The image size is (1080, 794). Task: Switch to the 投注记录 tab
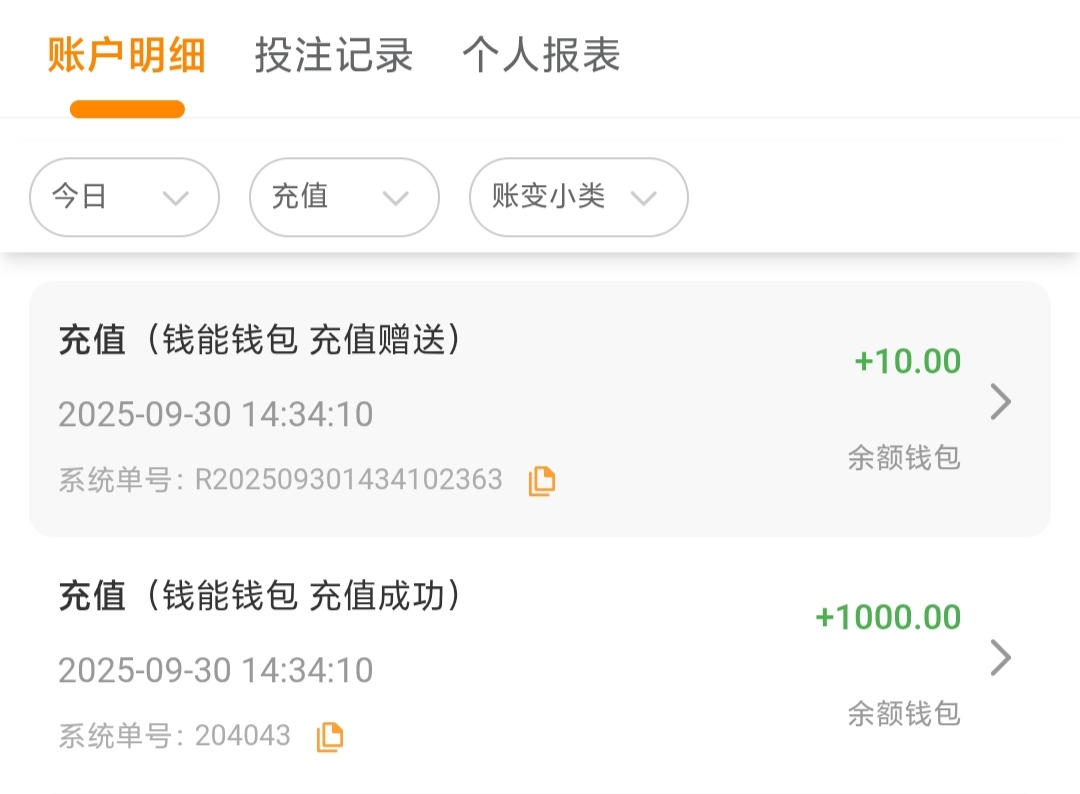[334, 56]
